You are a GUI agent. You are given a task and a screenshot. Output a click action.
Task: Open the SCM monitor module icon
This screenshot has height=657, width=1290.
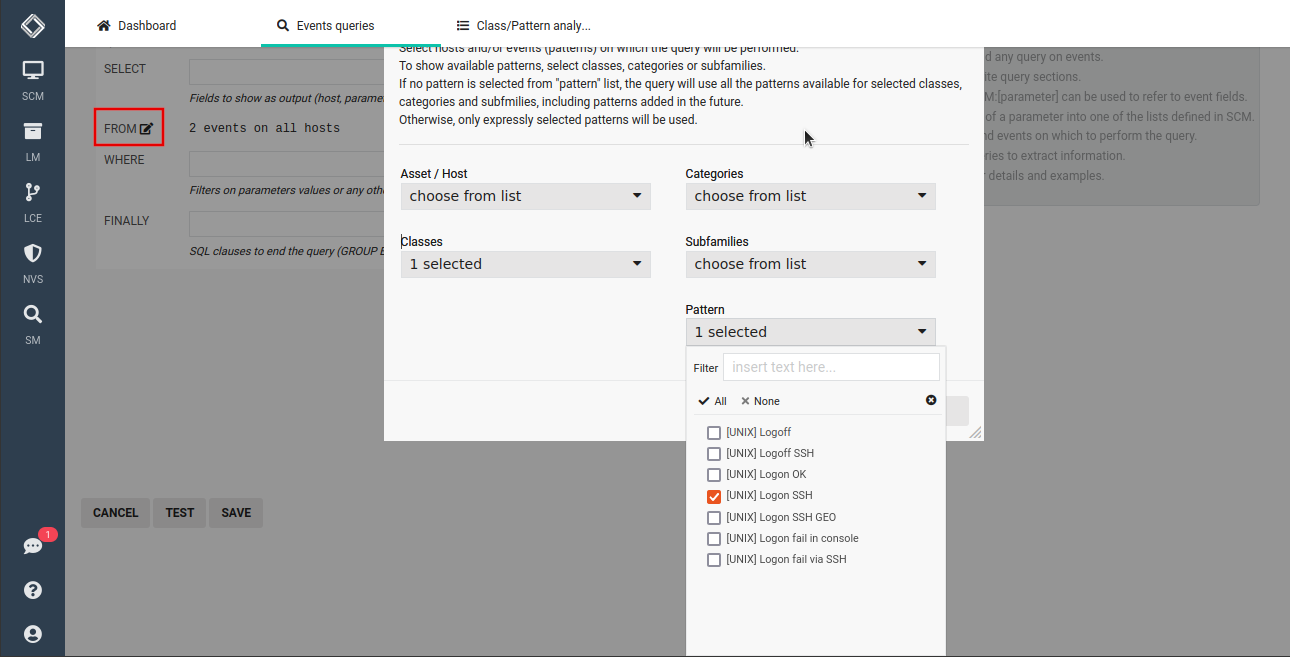click(33, 71)
